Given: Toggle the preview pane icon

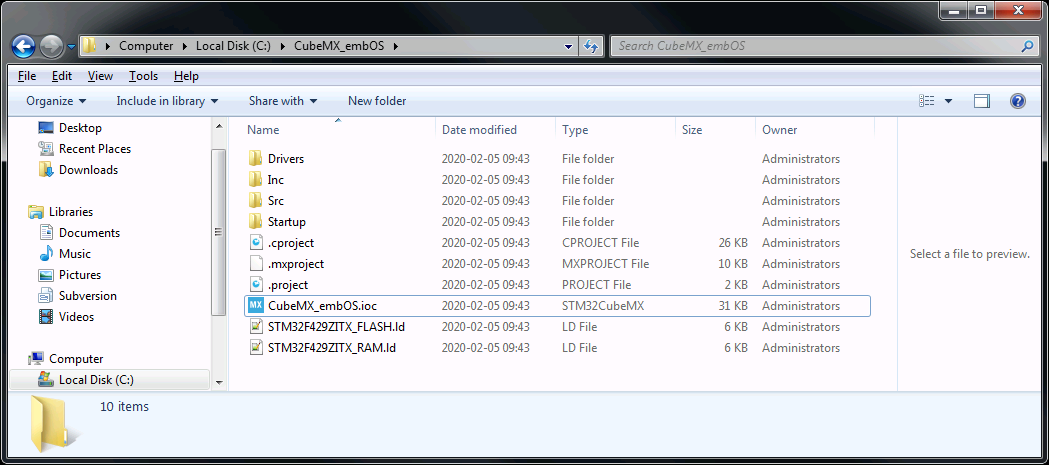Looking at the screenshot, I should tap(981, 101).
